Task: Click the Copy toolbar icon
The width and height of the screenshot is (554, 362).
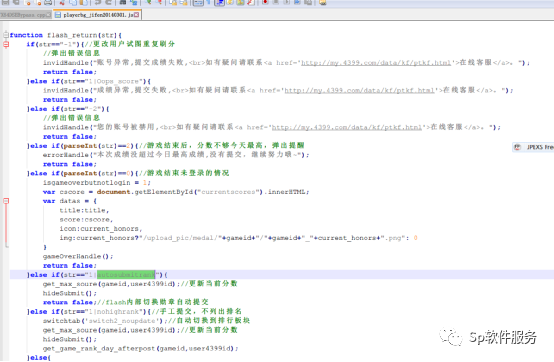Action: coord(73,2)
